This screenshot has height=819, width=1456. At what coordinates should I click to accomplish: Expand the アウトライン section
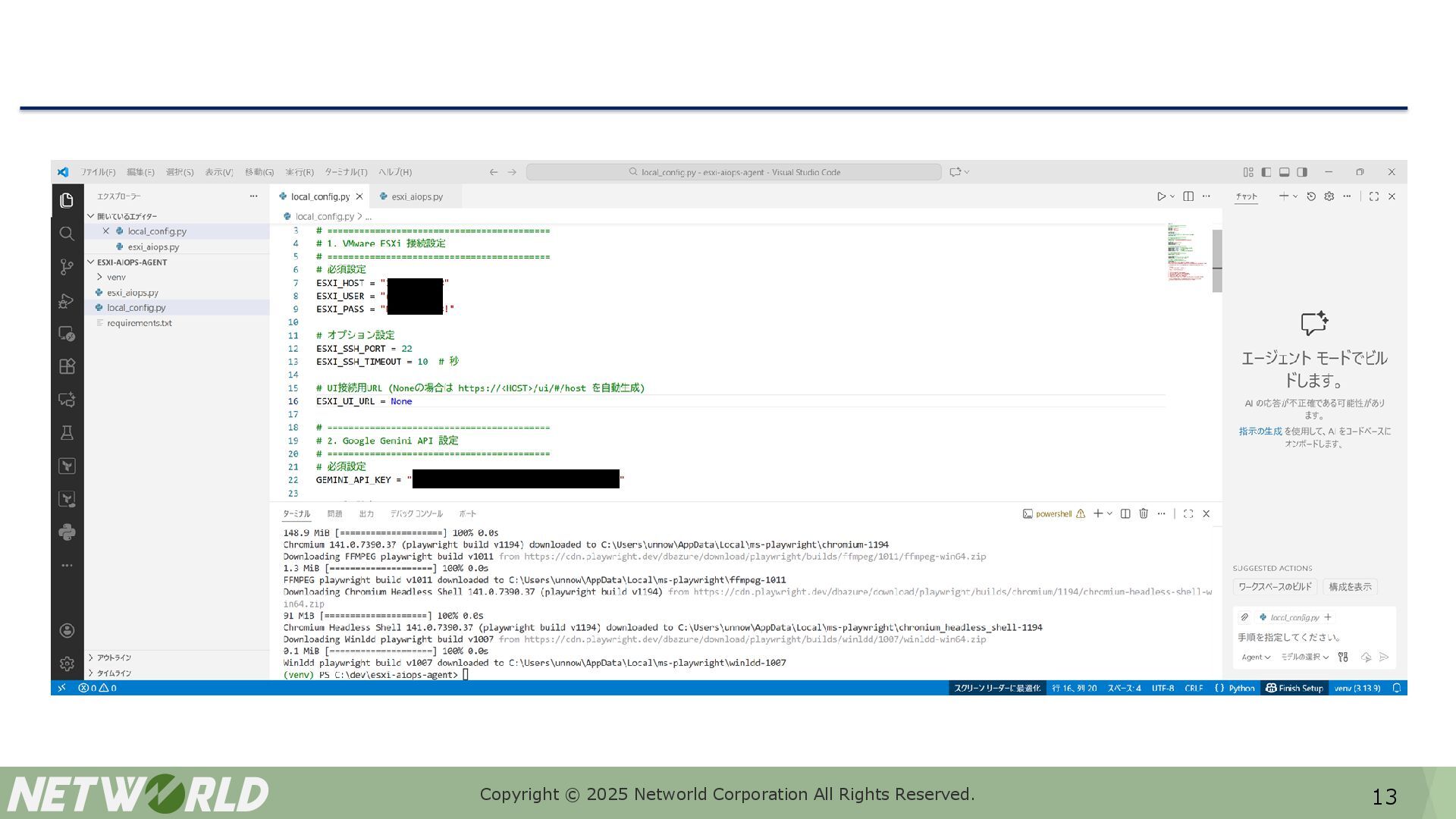click(114, 657)
